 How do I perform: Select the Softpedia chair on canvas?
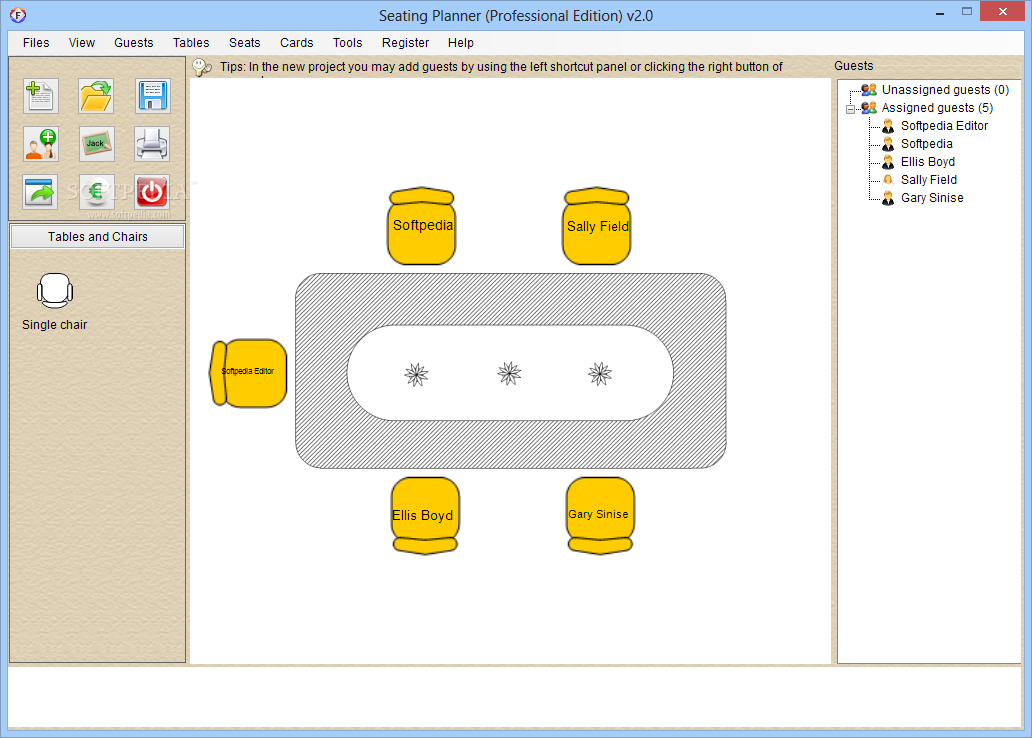click(422, 226)
